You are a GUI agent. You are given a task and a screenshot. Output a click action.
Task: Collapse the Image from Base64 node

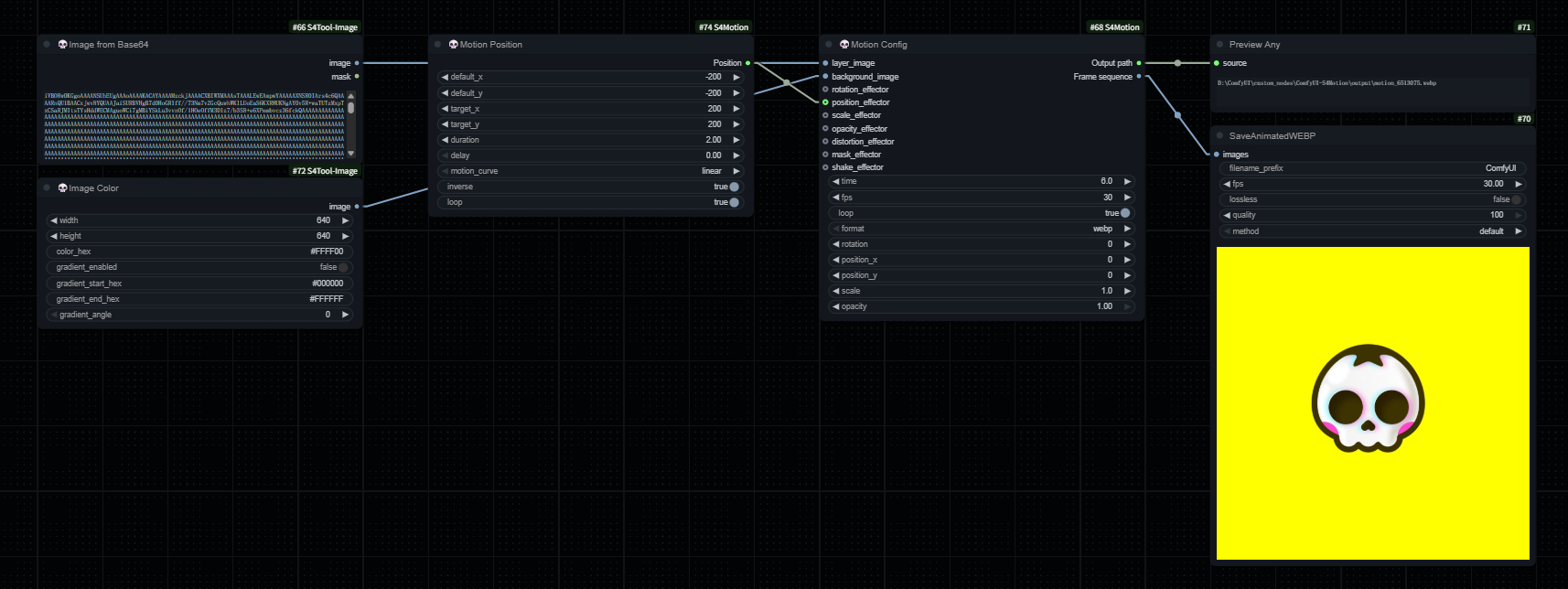[x=47, y=44]
